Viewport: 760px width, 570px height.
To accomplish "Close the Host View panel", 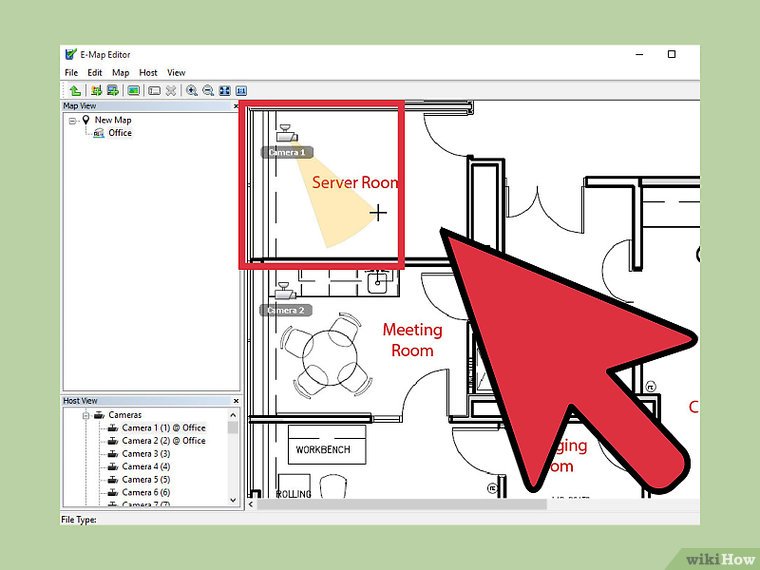I will pos(236,401).
